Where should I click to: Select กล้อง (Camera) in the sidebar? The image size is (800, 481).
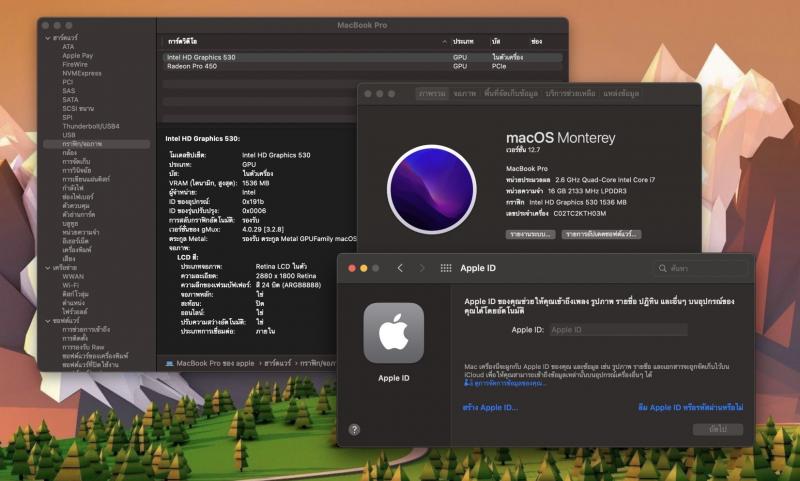tap(69, 153)
